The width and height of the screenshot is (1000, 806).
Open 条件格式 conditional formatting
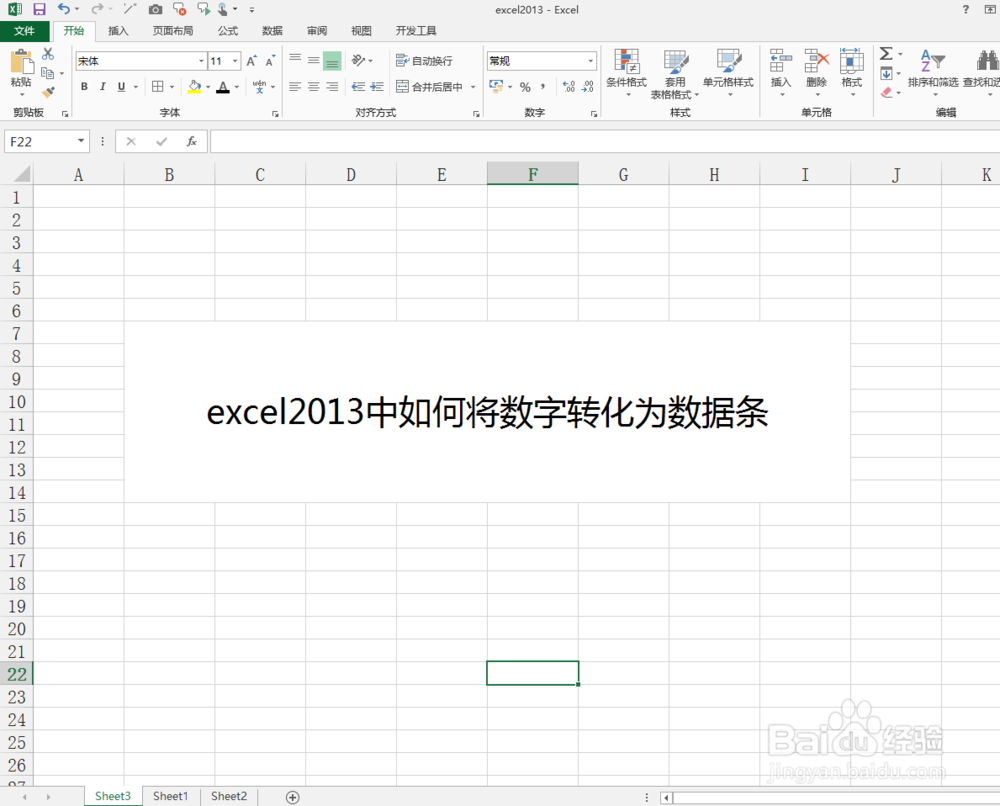coord(626,73)
